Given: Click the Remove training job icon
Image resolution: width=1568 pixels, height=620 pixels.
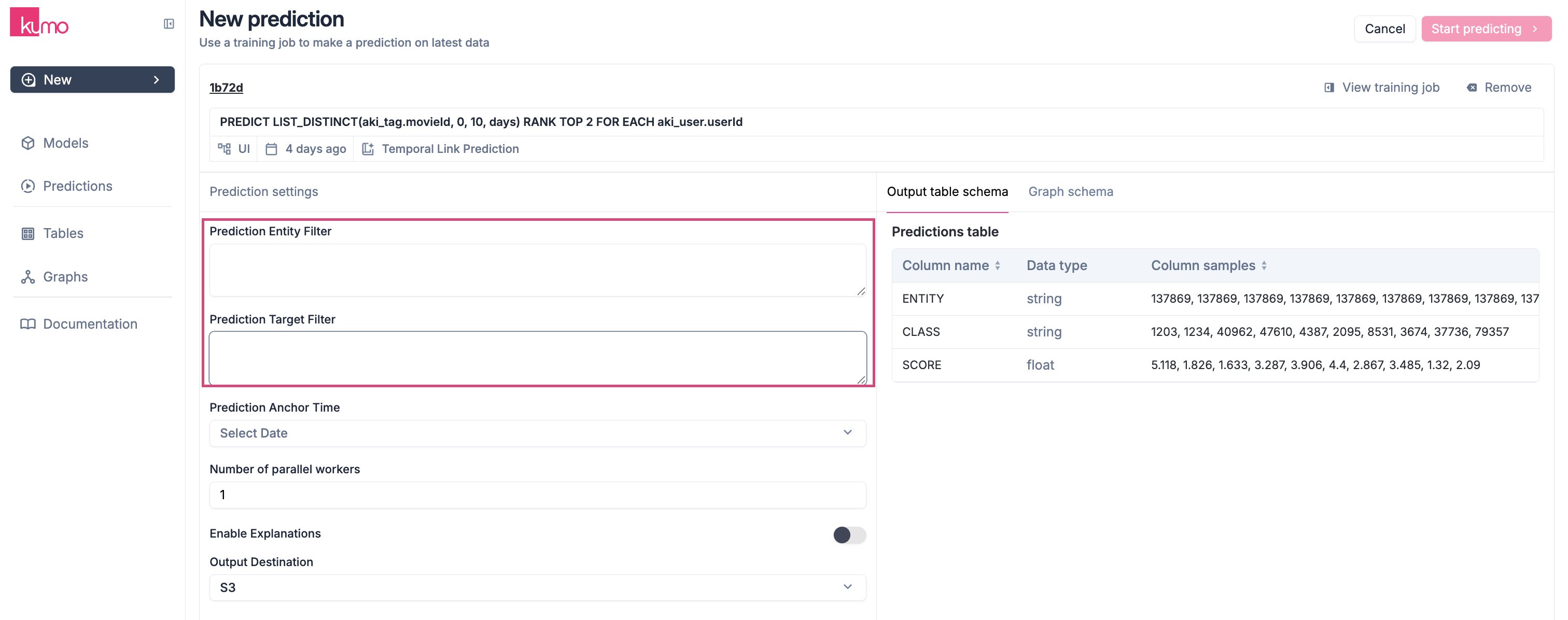Looking at the screenshot, I should (x=1471, y=88).
